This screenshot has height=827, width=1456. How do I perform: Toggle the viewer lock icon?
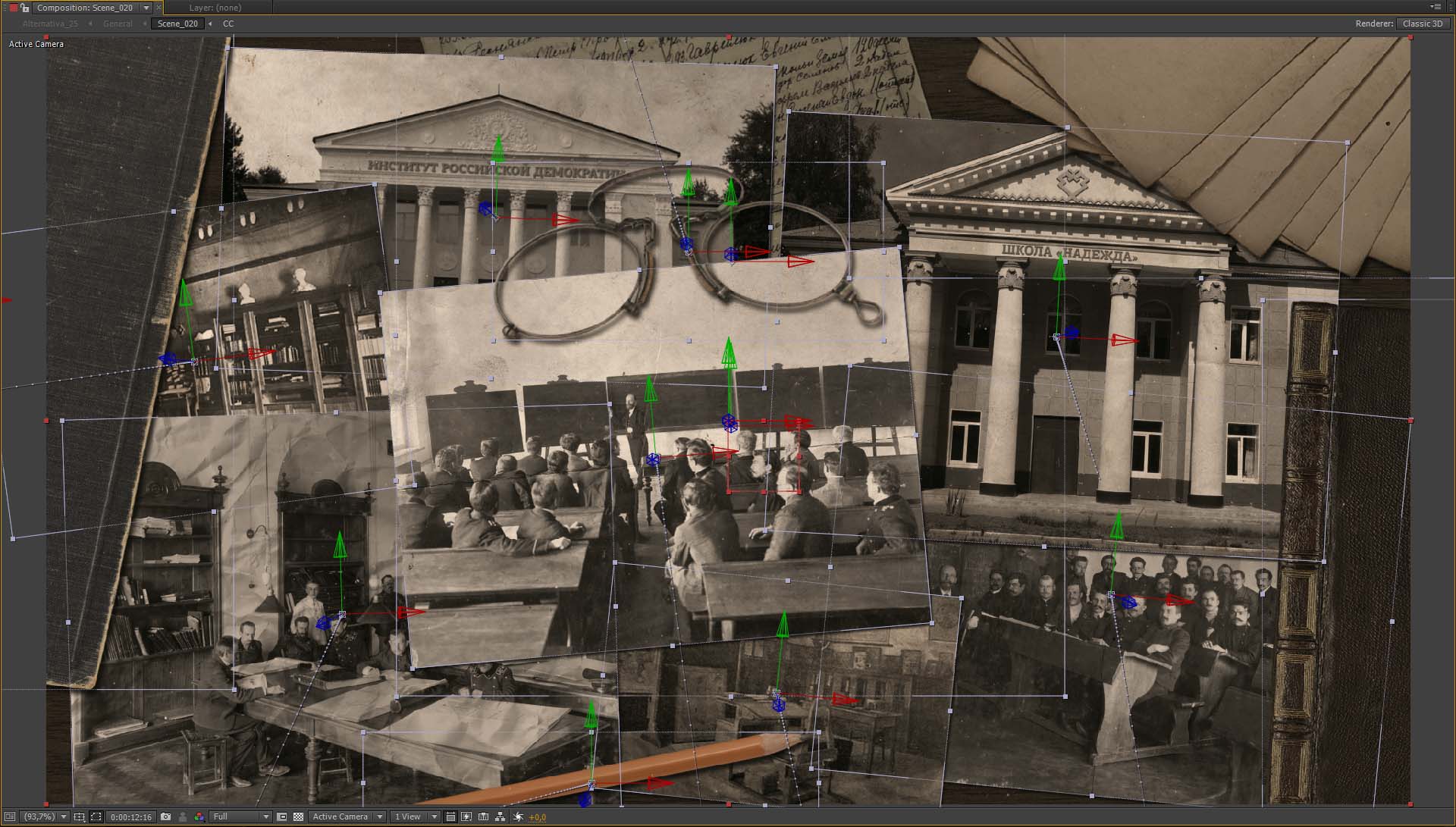pos(24,8)
